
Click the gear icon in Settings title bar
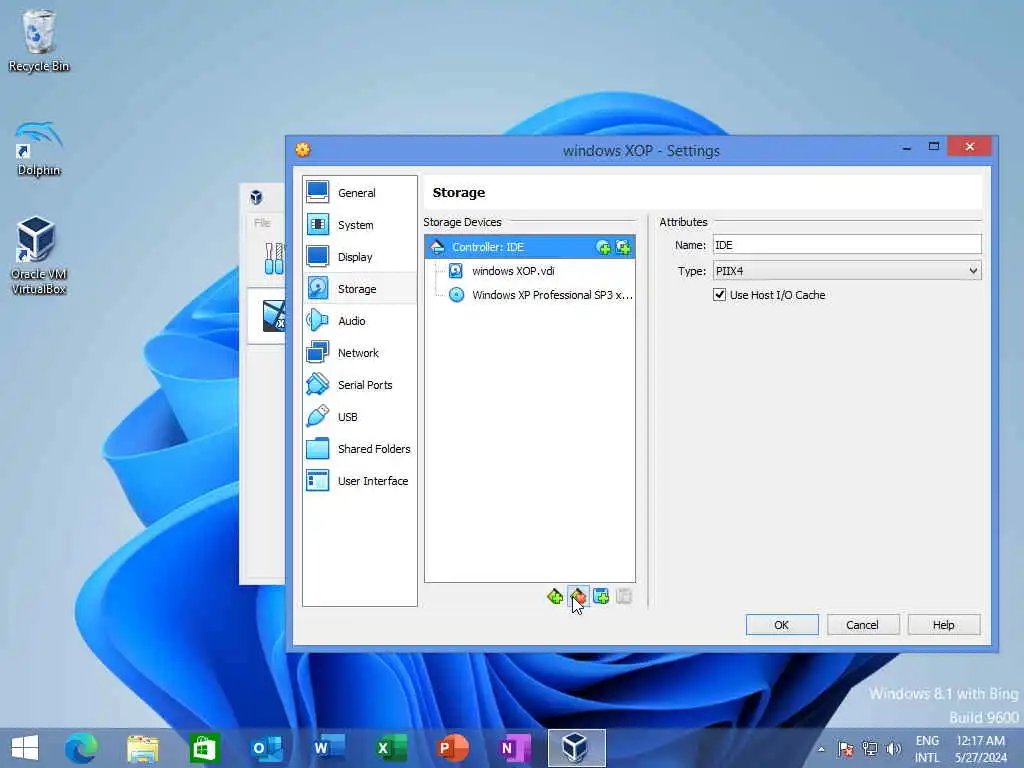(302, 150)
